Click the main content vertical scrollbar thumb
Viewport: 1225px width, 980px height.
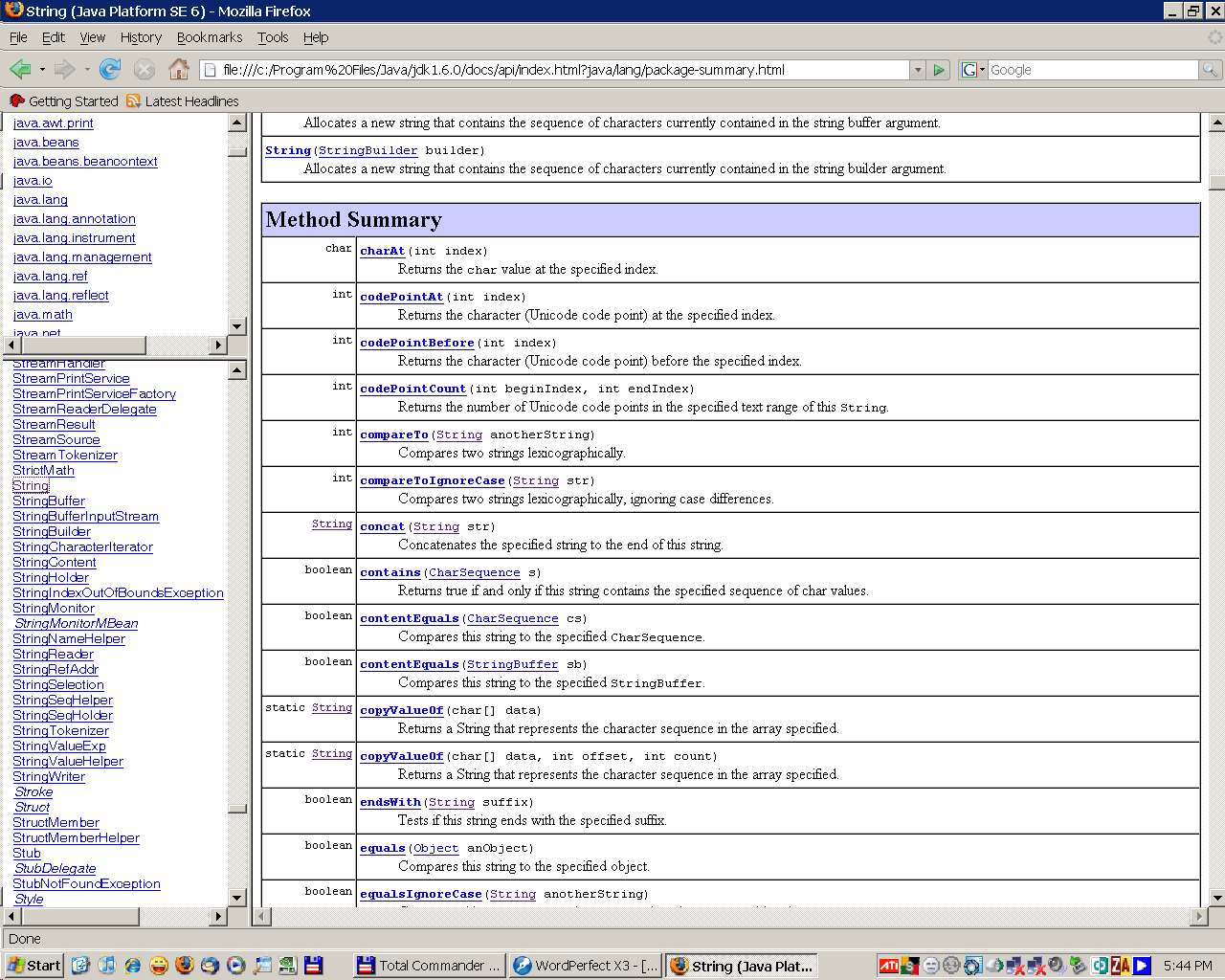pyautogui.click(x=1216, y=183)
